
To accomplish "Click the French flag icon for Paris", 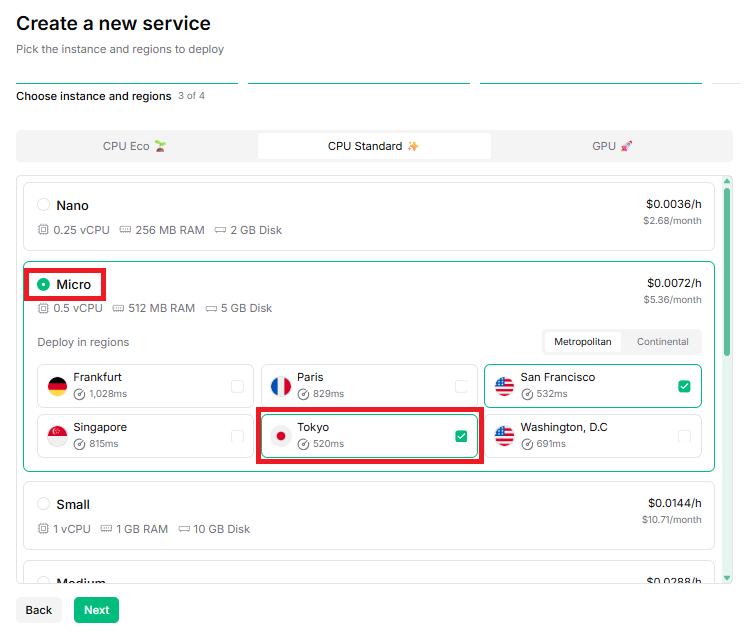I will [x=281, y=386].
